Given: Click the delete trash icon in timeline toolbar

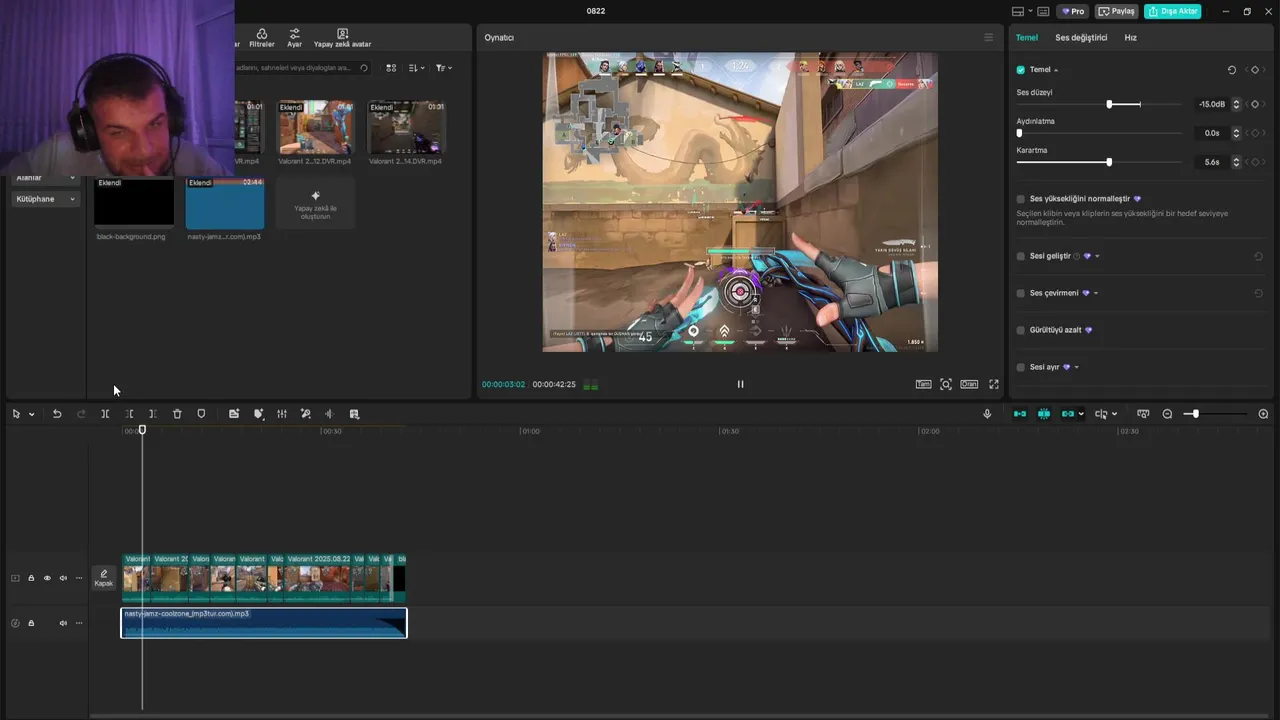Looking at the screenshot, I should coord(177,414).
